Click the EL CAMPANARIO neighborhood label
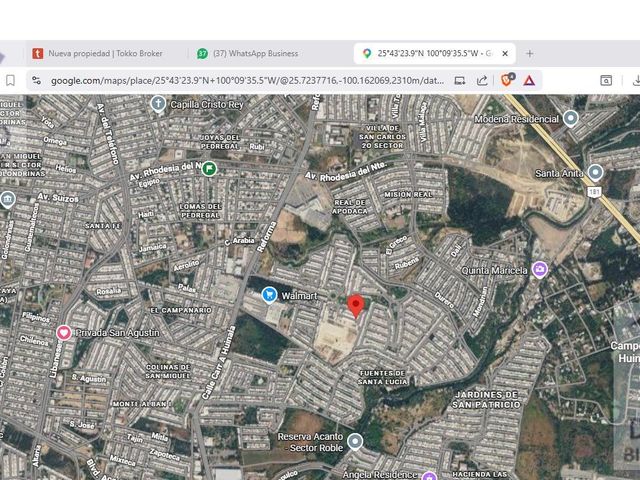 coord(181,310)
